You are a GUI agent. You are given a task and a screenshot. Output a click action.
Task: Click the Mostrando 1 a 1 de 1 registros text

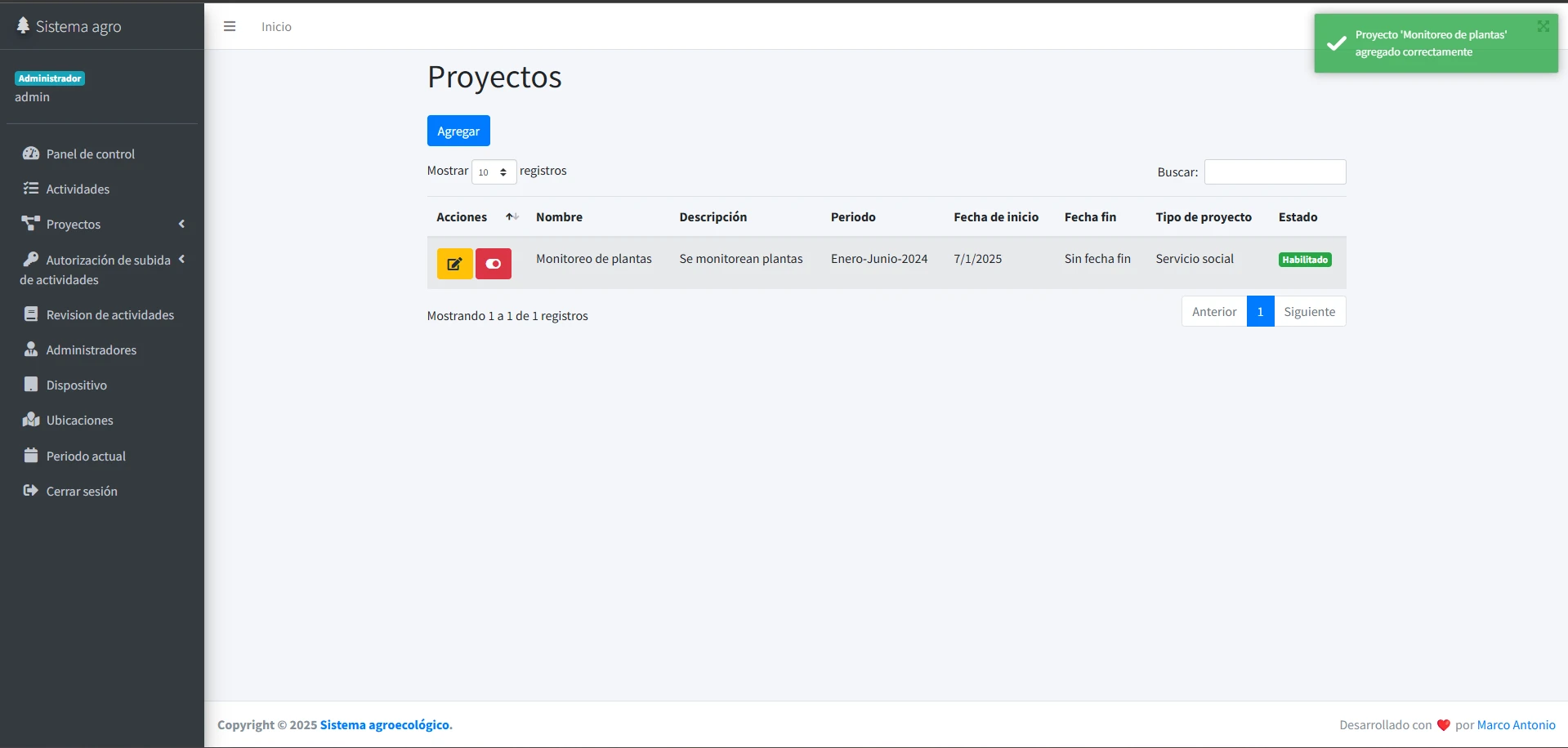[507, 316]
